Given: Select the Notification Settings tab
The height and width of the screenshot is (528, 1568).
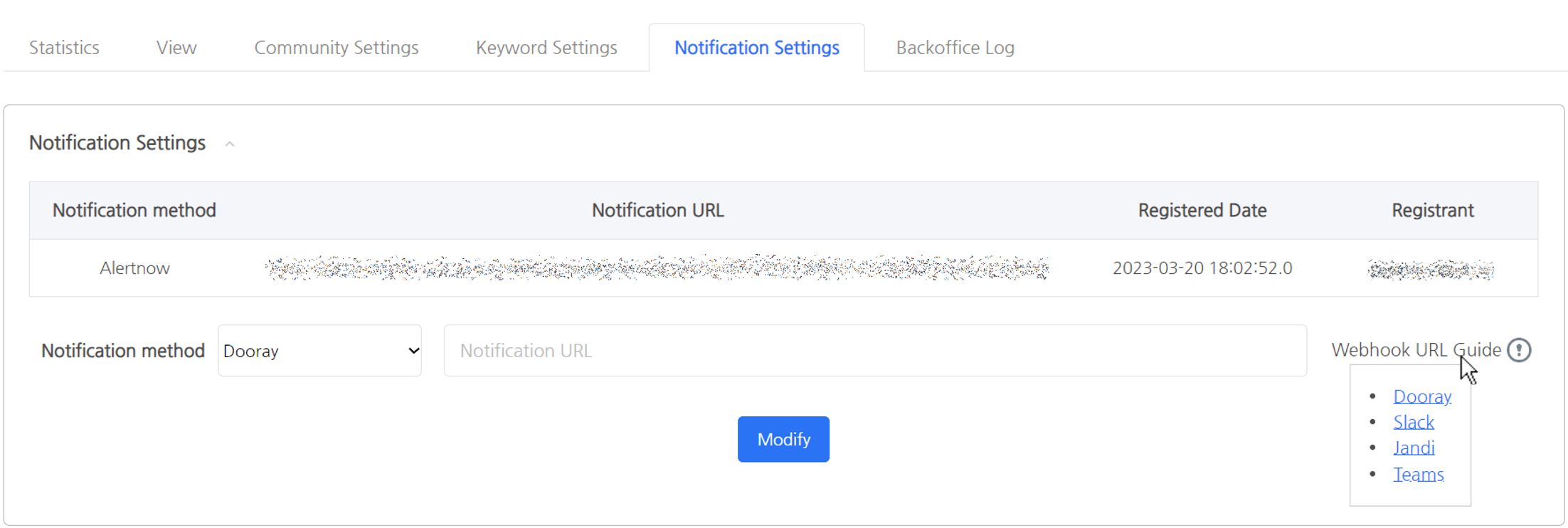Looking at the screenshot, I should click(x=757, y=48).
